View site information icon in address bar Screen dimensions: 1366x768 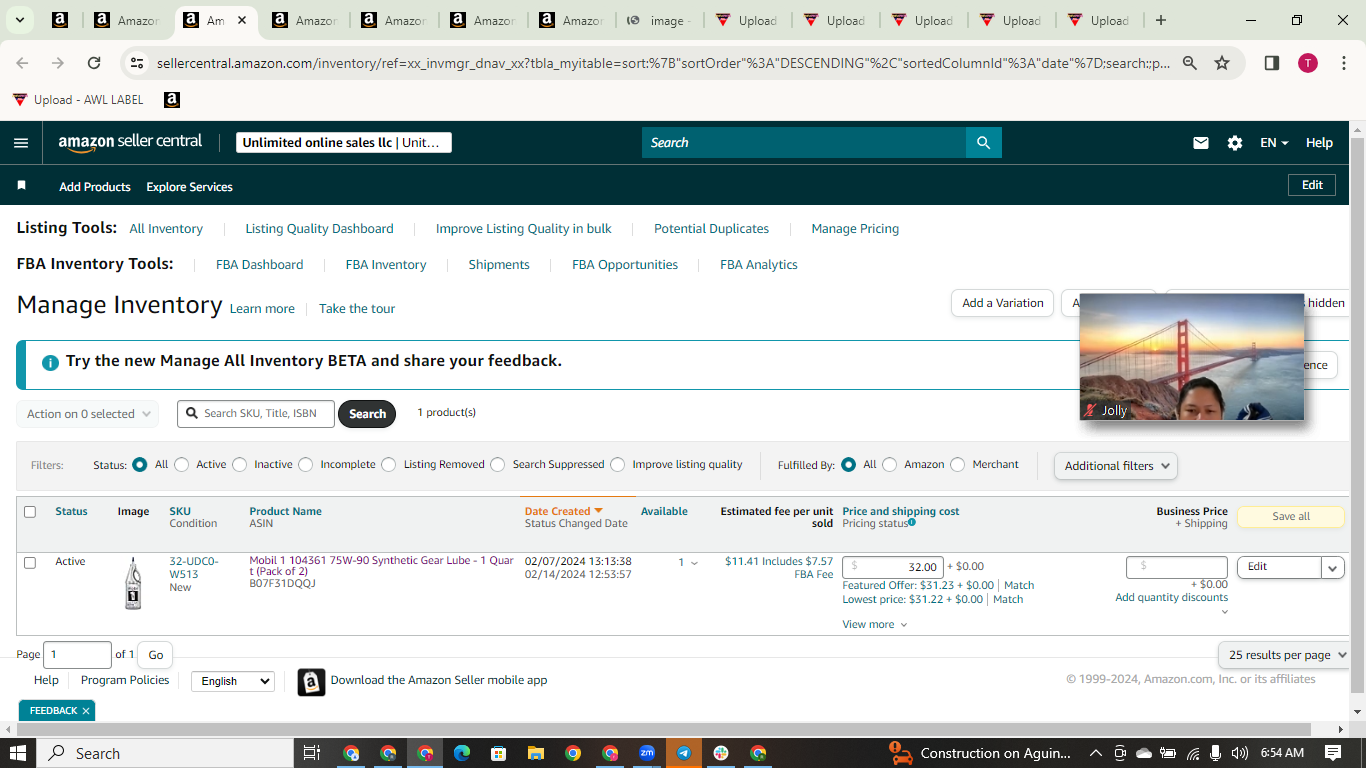tap(138, 63)
